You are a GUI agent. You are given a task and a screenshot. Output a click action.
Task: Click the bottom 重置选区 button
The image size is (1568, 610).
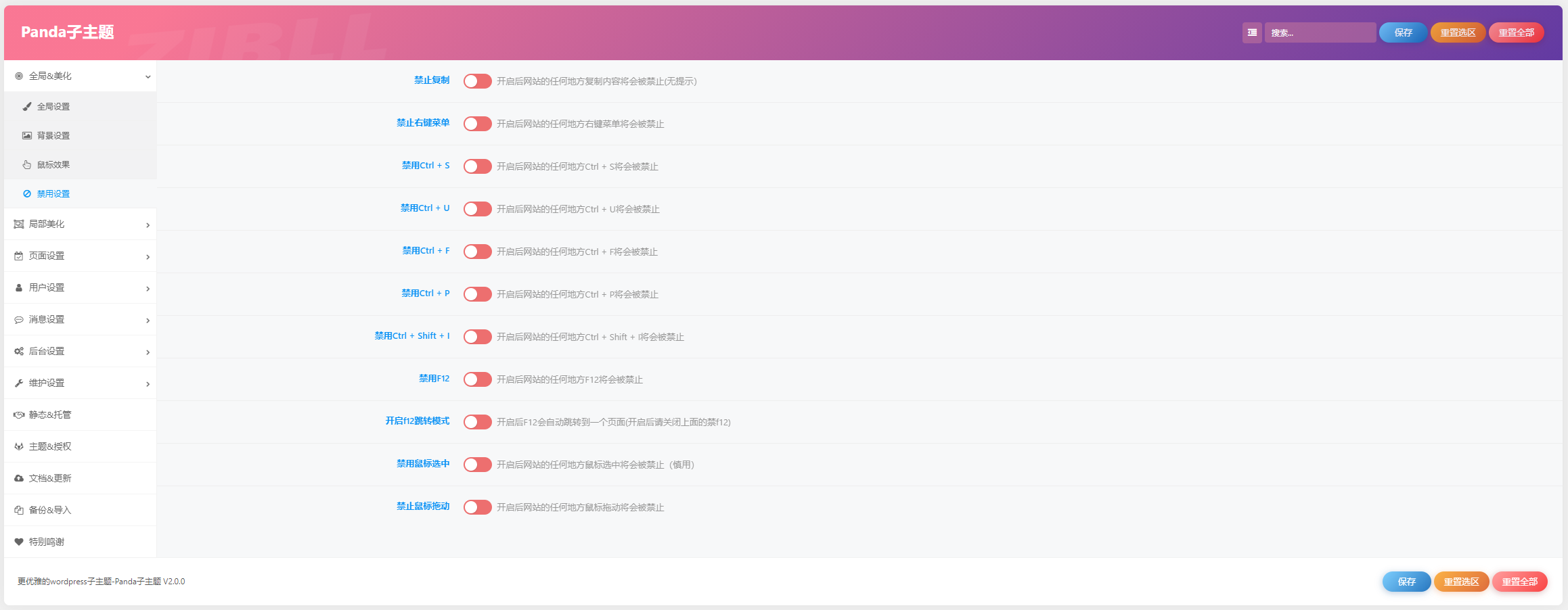pos(1461,582)
